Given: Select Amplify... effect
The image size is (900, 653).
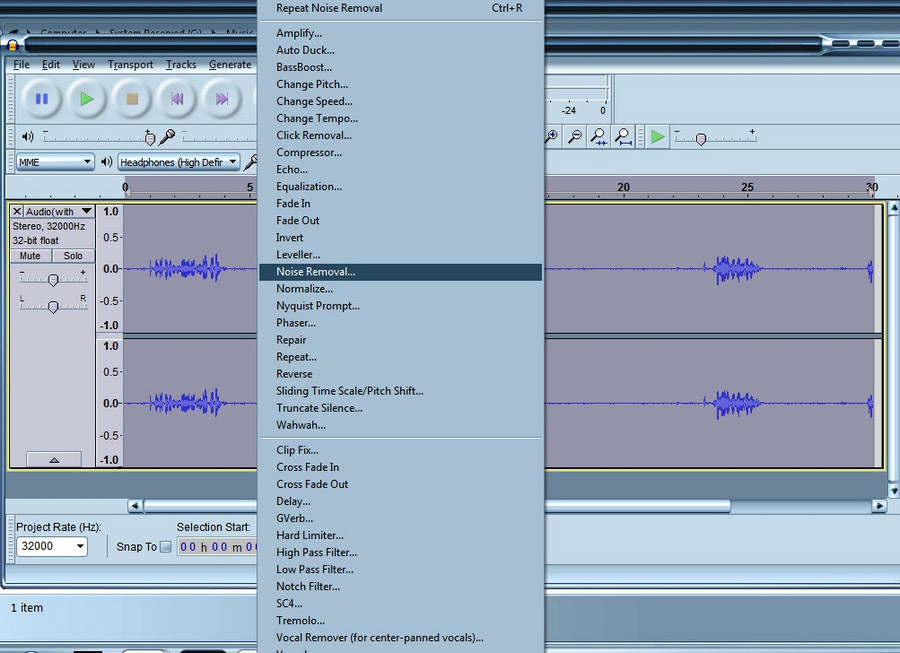Looking at the screenshot, I should [400, 33].
